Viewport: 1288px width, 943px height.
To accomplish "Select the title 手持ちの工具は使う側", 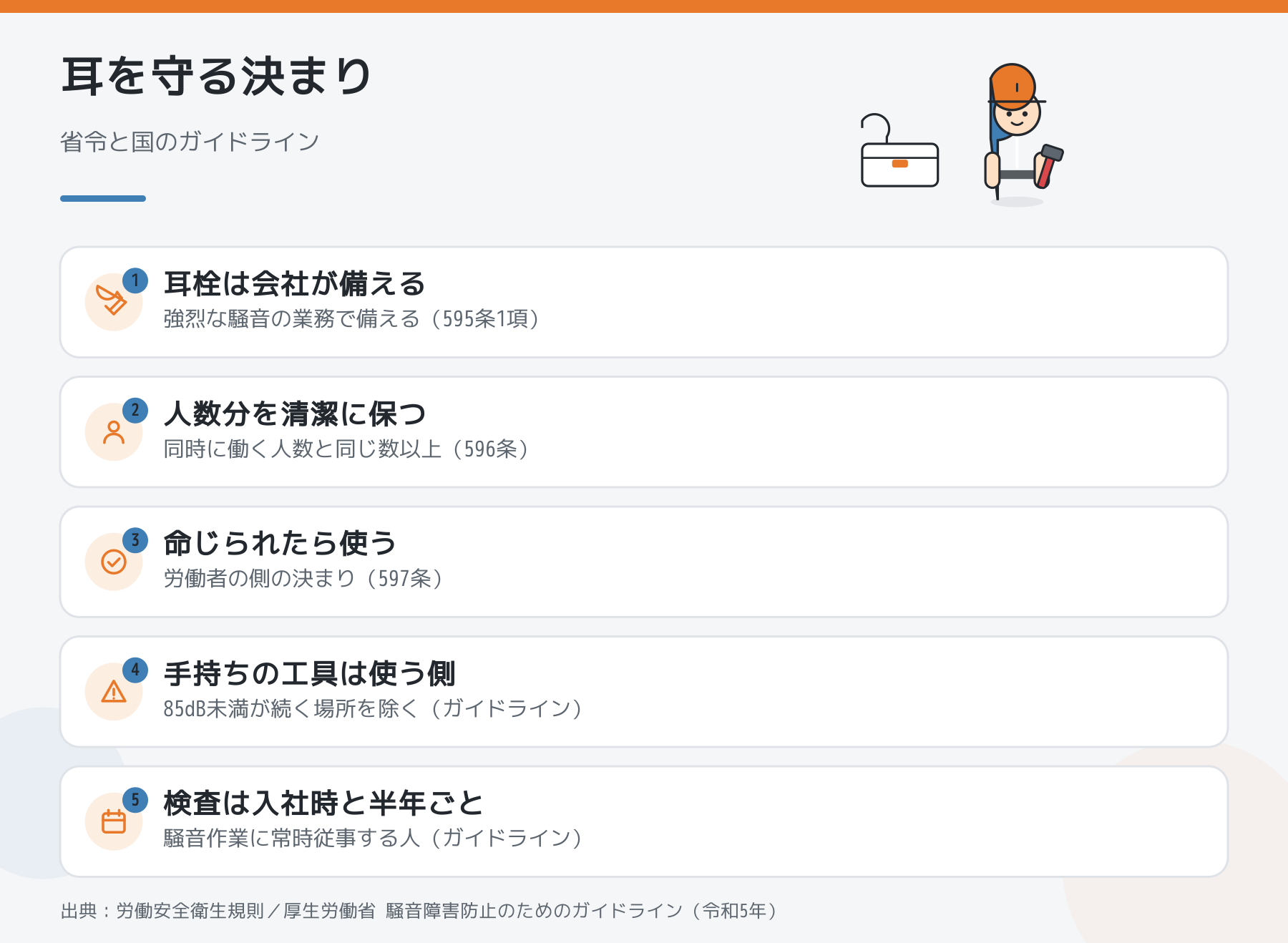I will pos(309,673).
